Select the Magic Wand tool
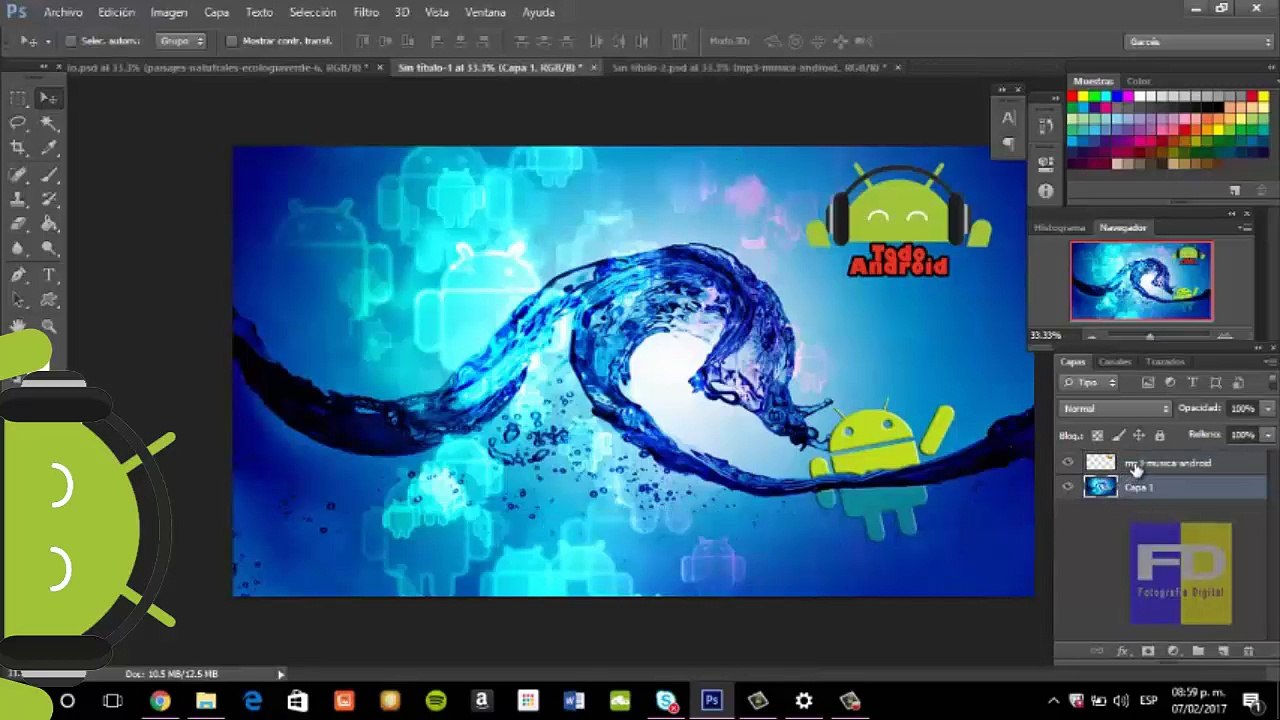Image resolution: width=1280 pixels, height=720 pixels. [48, 123]
